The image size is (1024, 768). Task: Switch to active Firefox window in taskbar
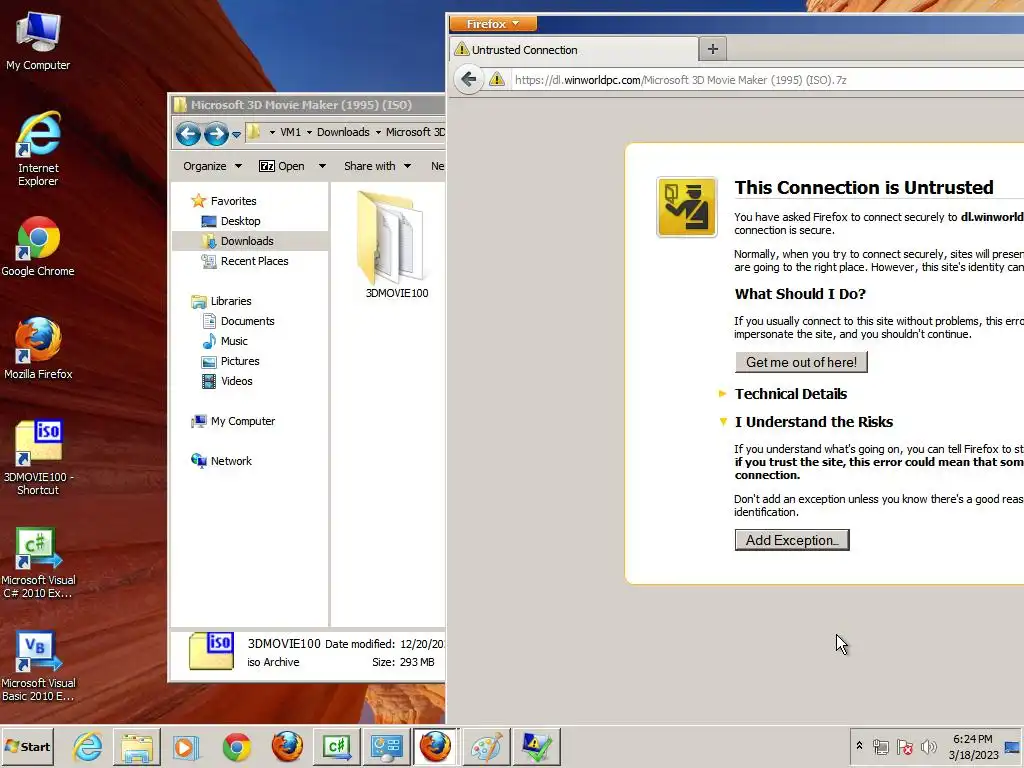(436, 746)
